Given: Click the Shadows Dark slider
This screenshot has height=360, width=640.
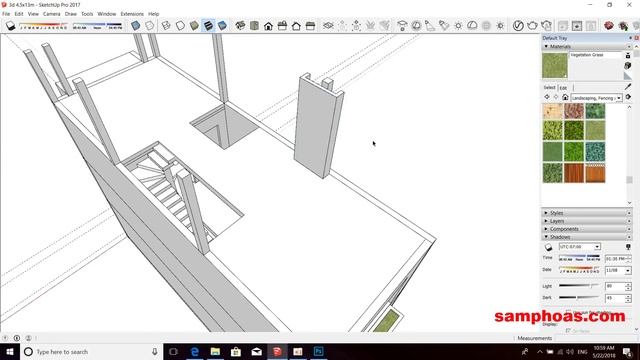Looking at the screenshot, I should pyautogui.click(x=579, y=298).
